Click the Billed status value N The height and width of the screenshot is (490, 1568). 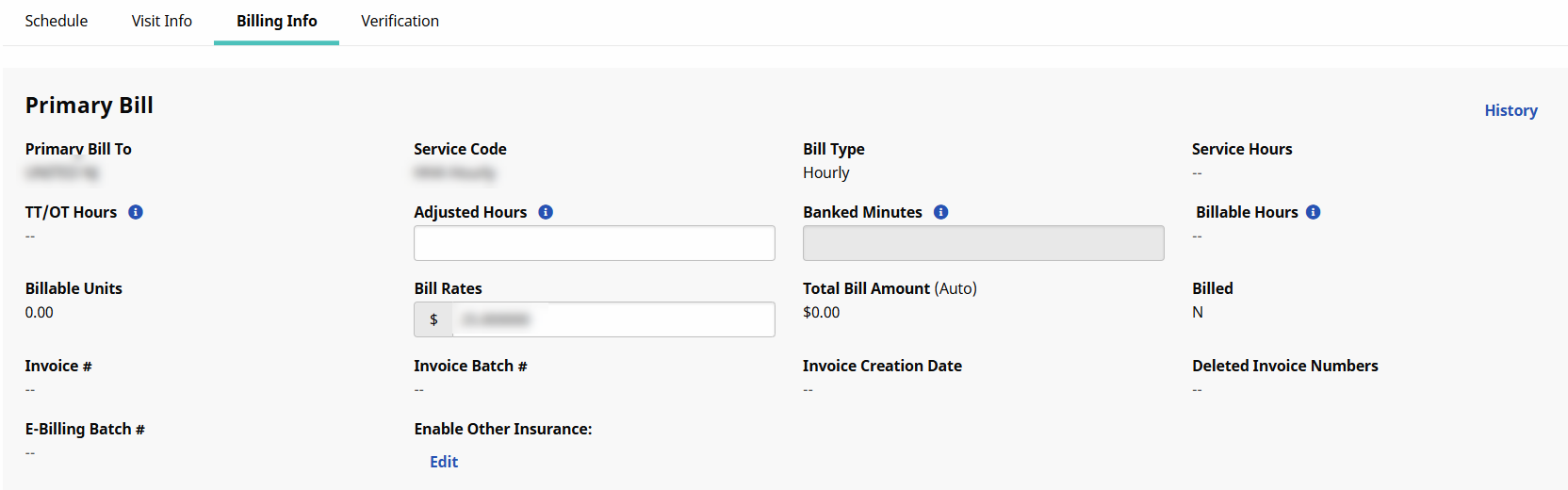click(x=1198, y=313)
